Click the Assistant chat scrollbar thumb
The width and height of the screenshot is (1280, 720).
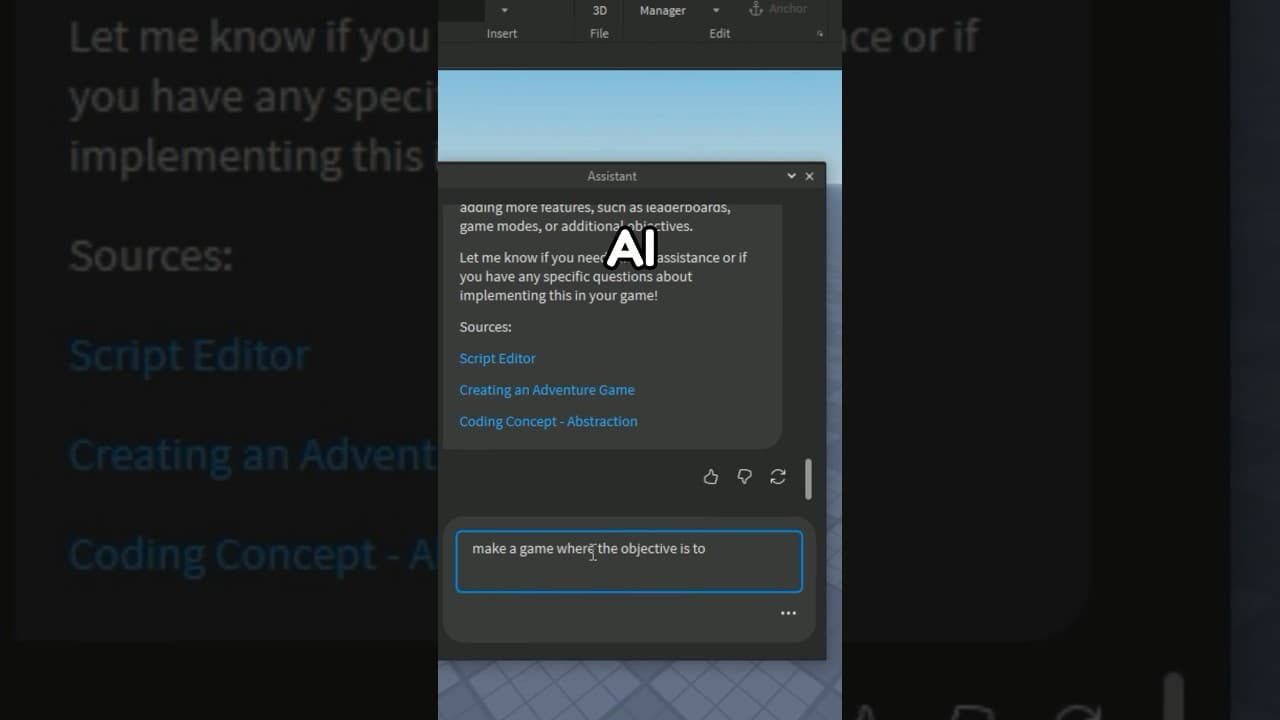coord(808,479)
